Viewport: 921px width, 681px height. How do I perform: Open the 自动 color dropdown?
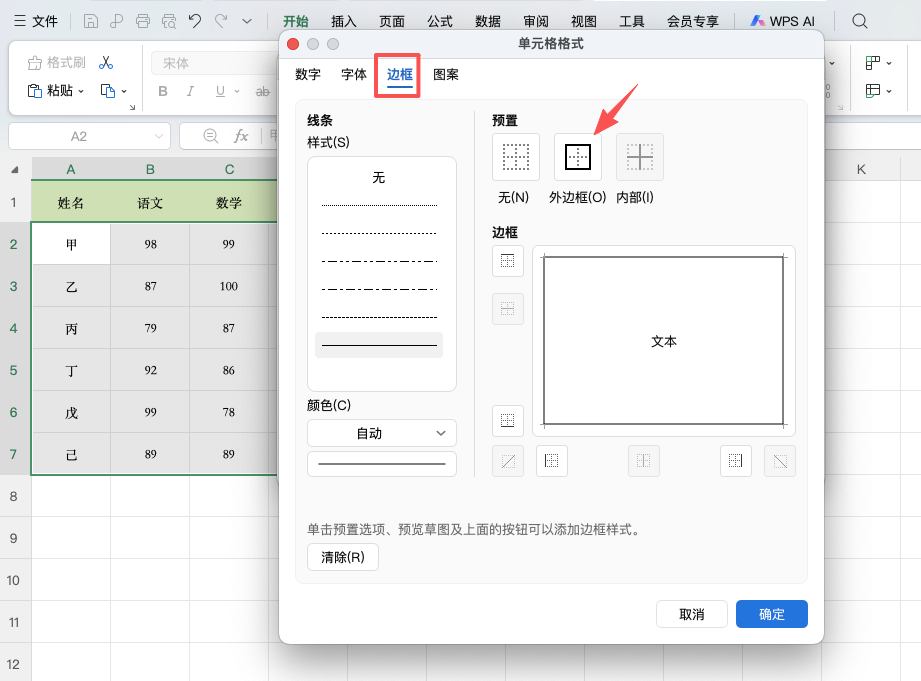coord(382,433)
